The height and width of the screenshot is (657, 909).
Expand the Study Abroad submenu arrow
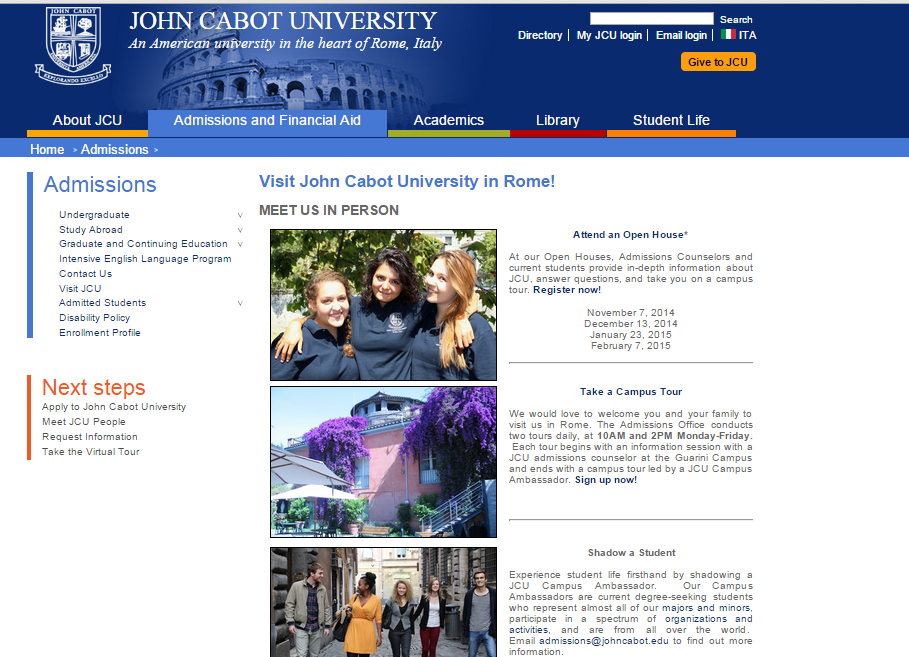pyautogui.click(x=240, y=230)
